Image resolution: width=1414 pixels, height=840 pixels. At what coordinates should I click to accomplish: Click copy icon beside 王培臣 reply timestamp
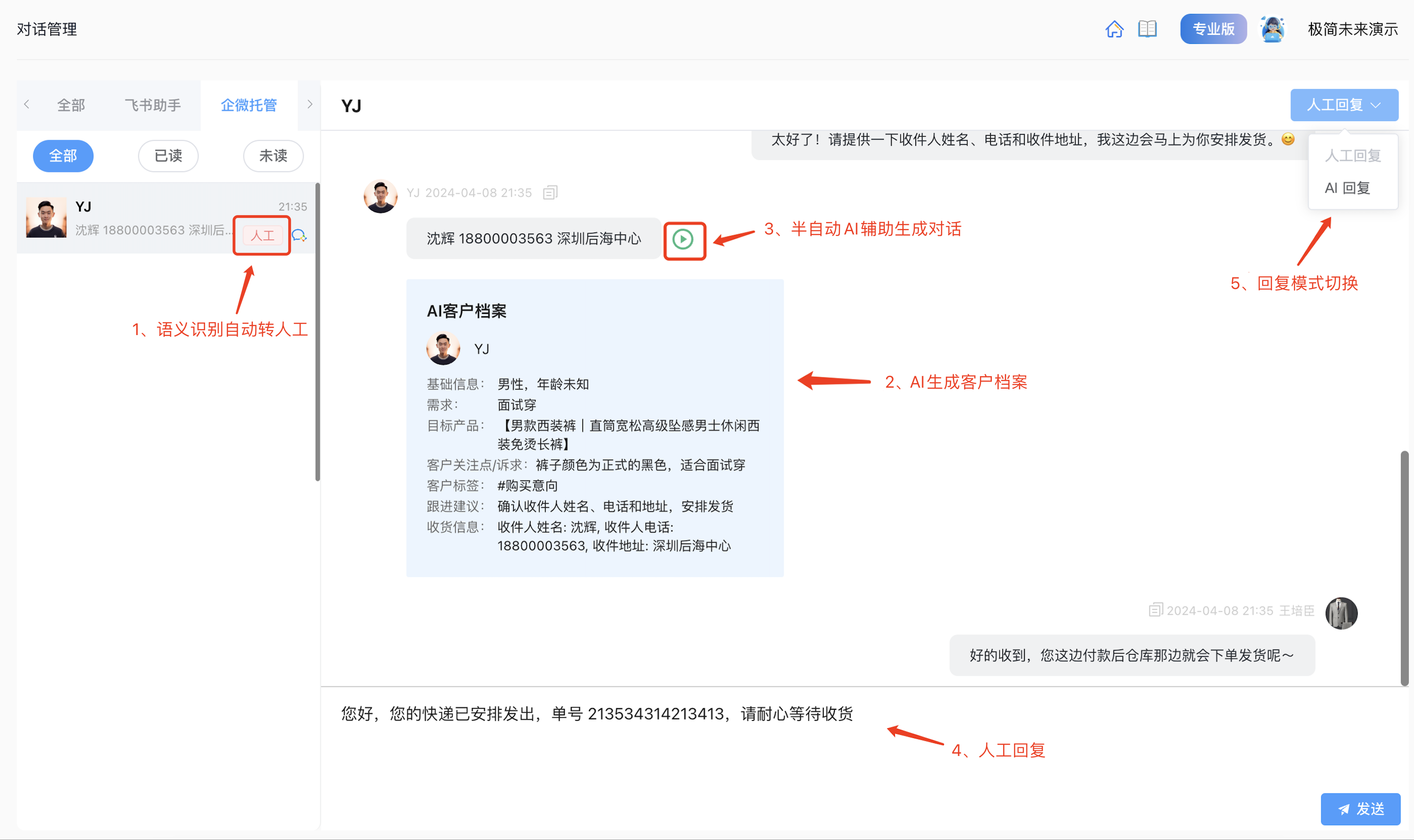click(1155, 610)
